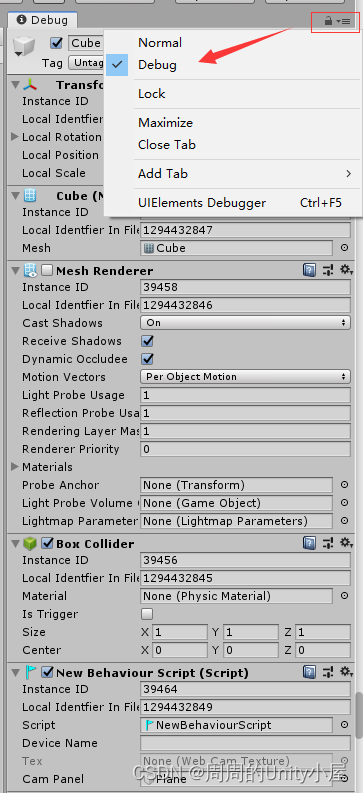The width and height of the screenshot is (363, 793).
Task: Collapse the Cube Mesh Filter foldout
Action: (x=16, y=196)
